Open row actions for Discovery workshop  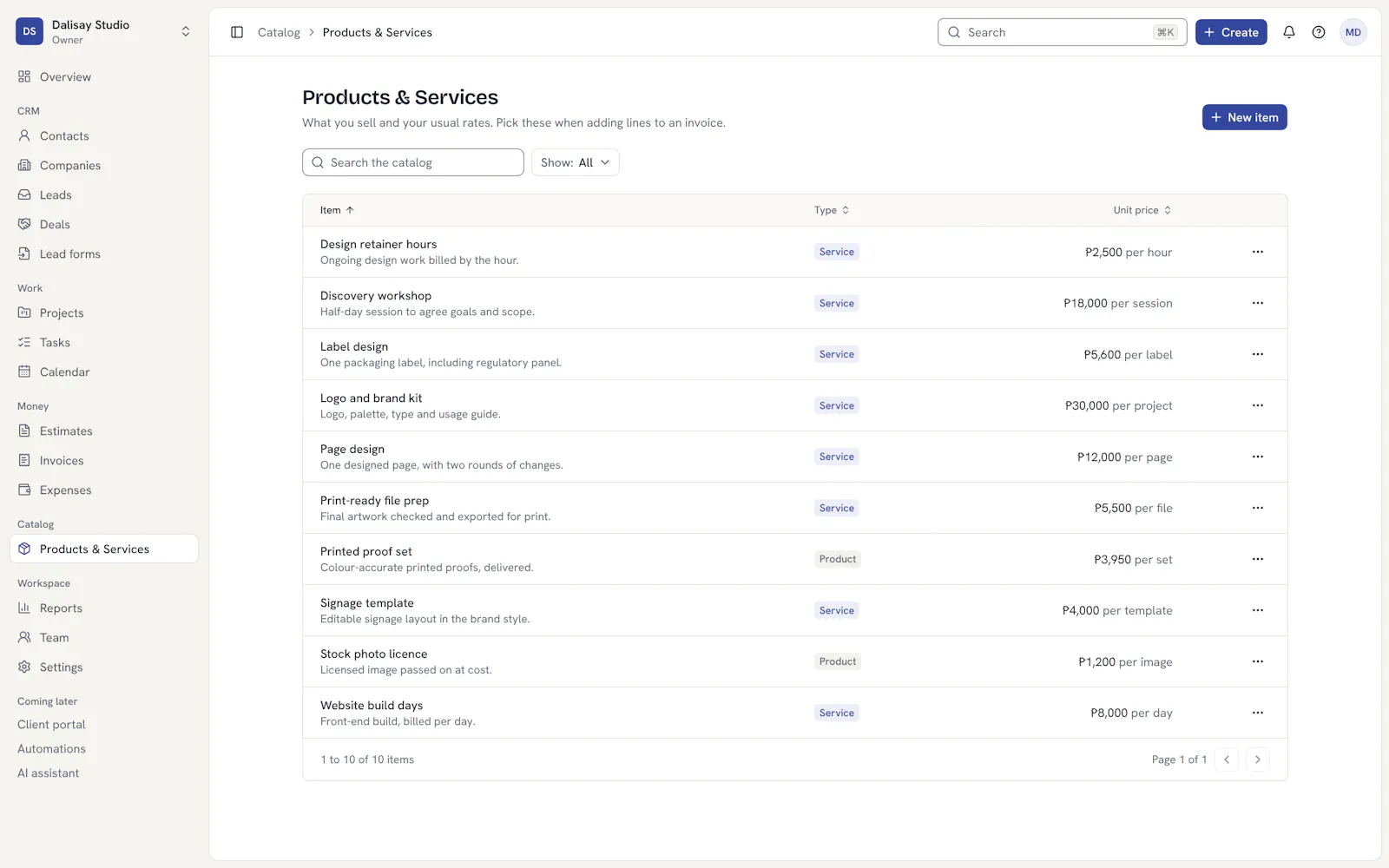tap(1258, 303)
